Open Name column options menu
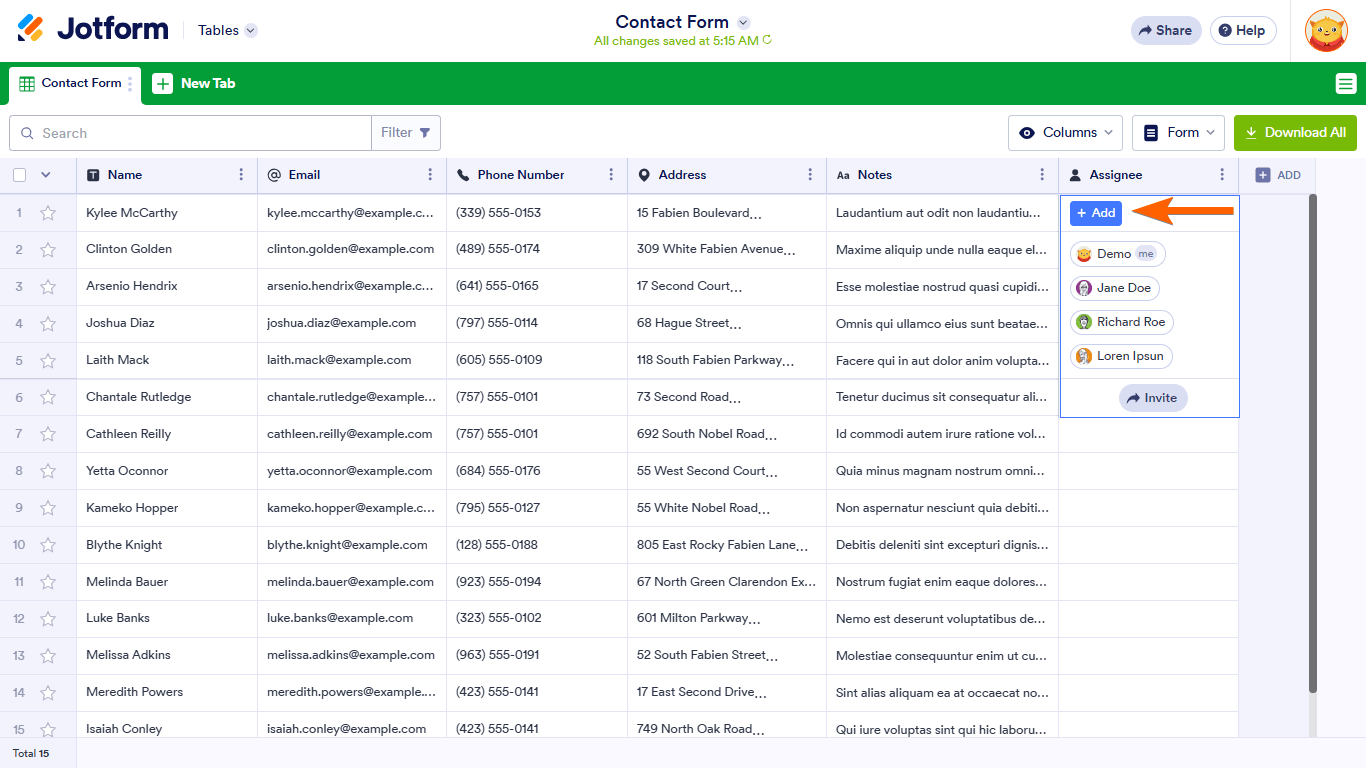The image size is (1366, 768). [241, 175]
